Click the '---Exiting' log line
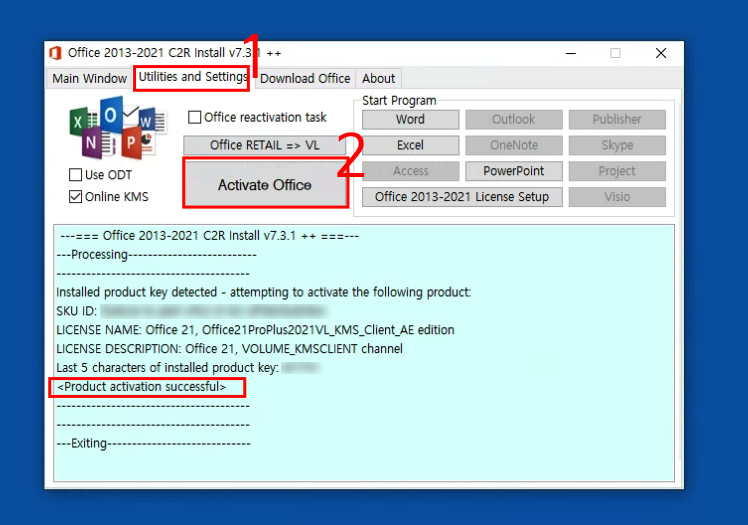 (153, 443)
